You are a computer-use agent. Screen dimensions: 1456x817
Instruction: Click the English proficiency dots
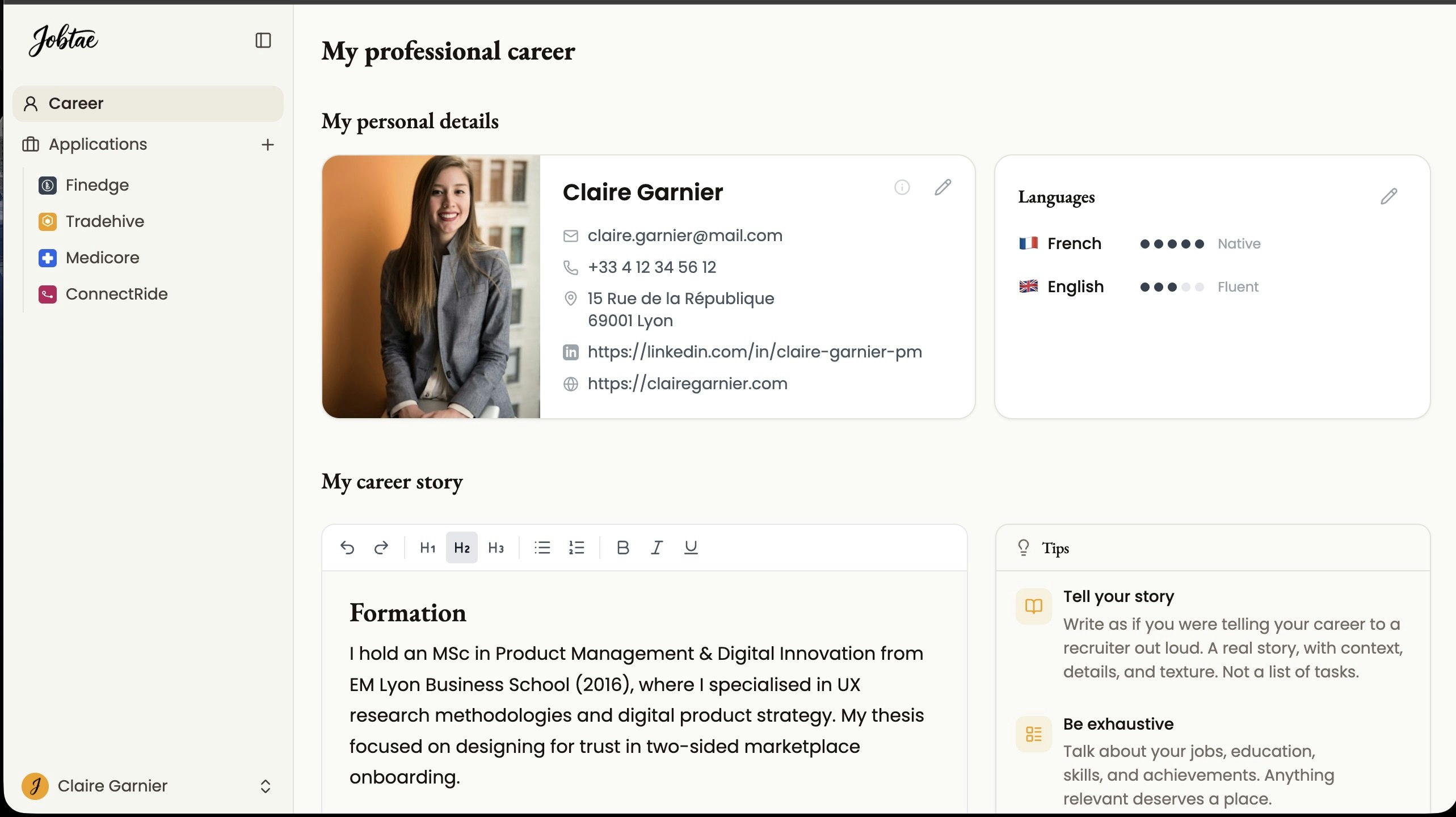(1172, 287)
